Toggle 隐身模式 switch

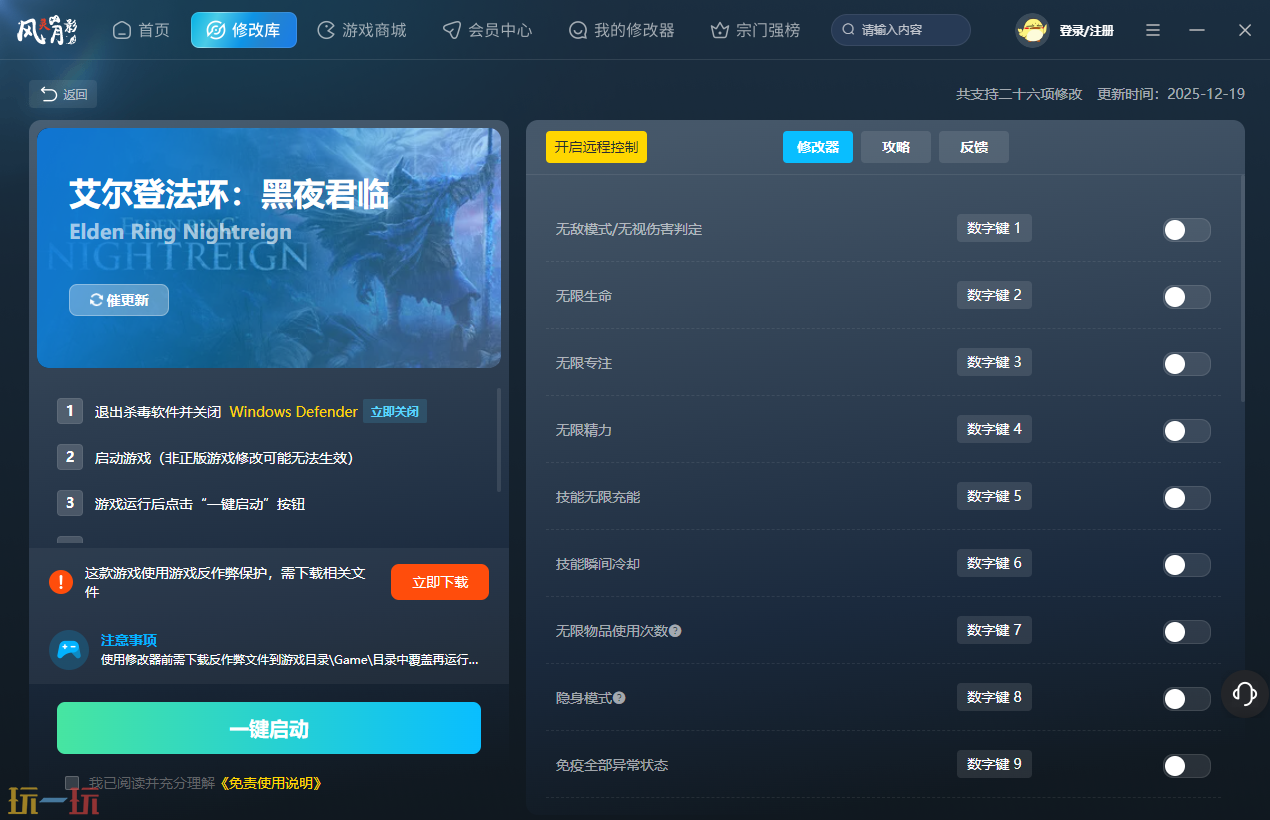coord(1186,699)
